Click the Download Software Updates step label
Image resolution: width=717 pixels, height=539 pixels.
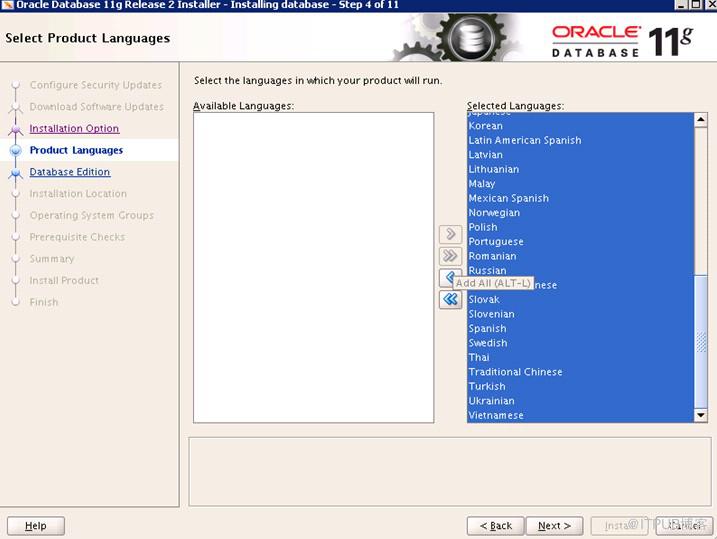click(x=96, y=107)
